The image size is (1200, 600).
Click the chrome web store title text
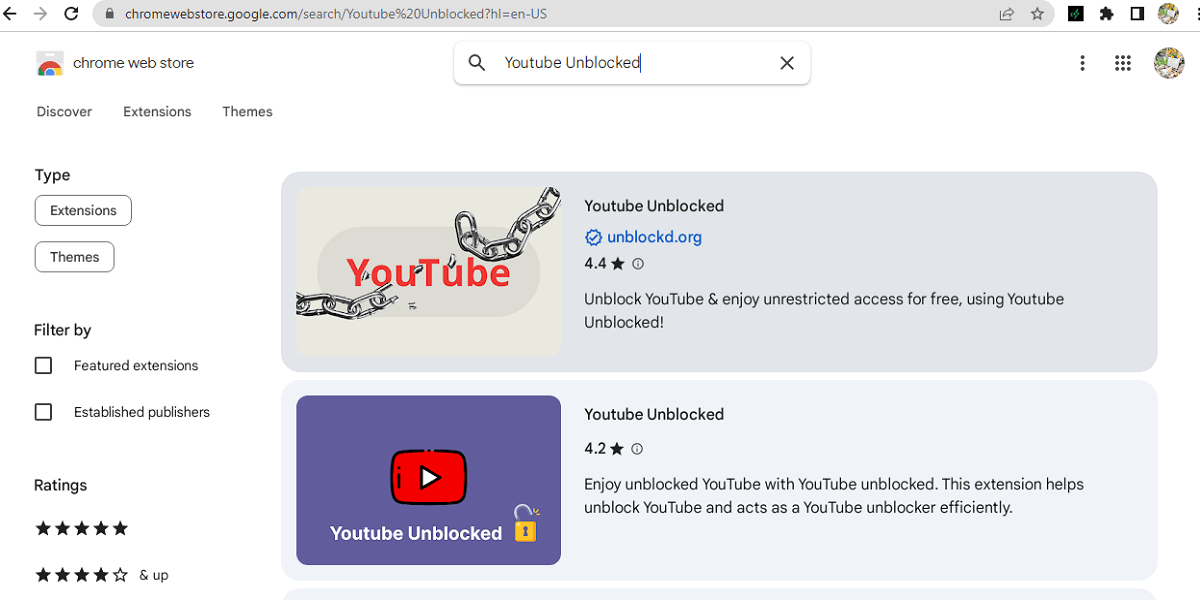[x=134, y=63]
